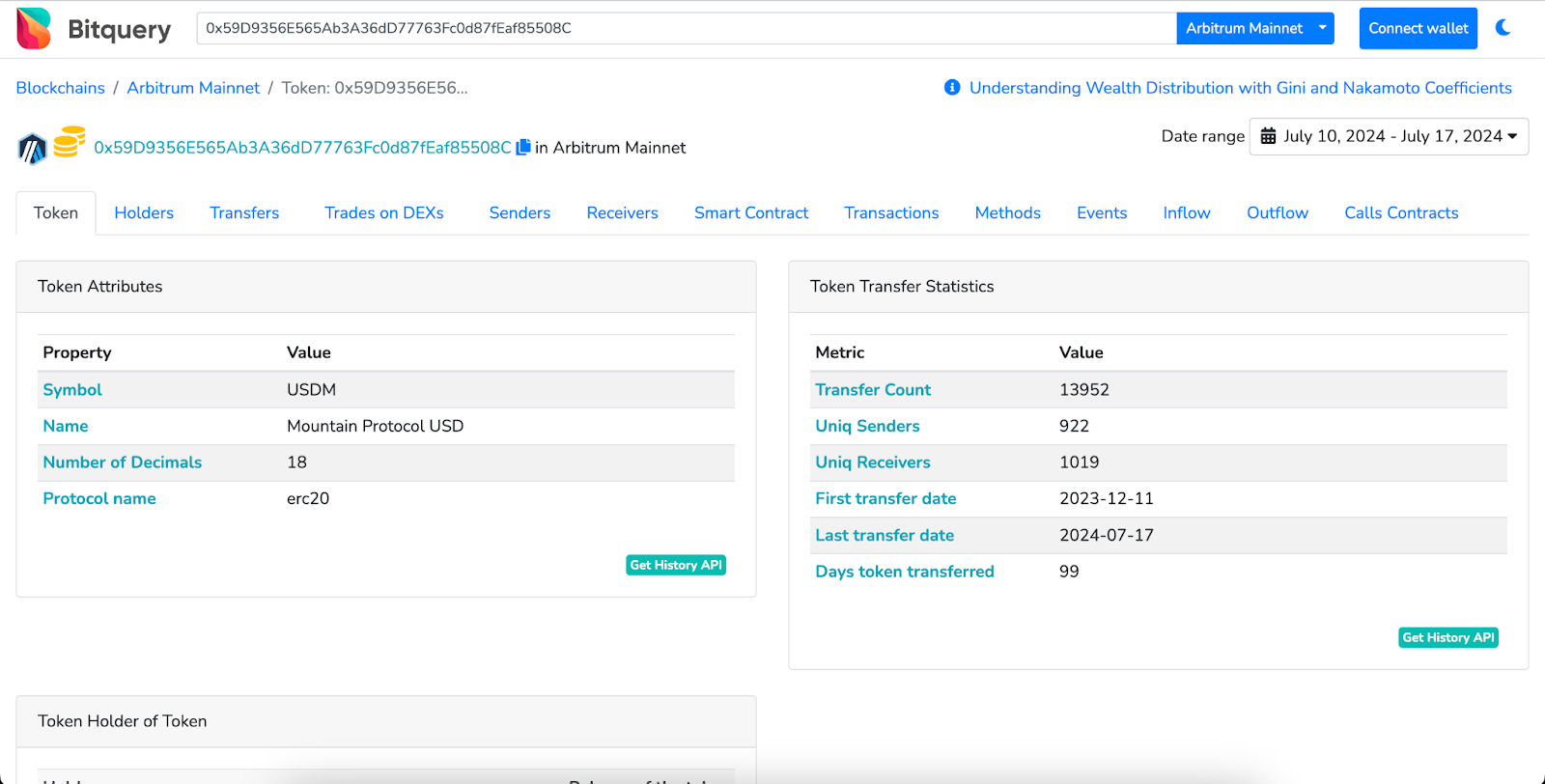Open the Transactions tab

[891, 212]
